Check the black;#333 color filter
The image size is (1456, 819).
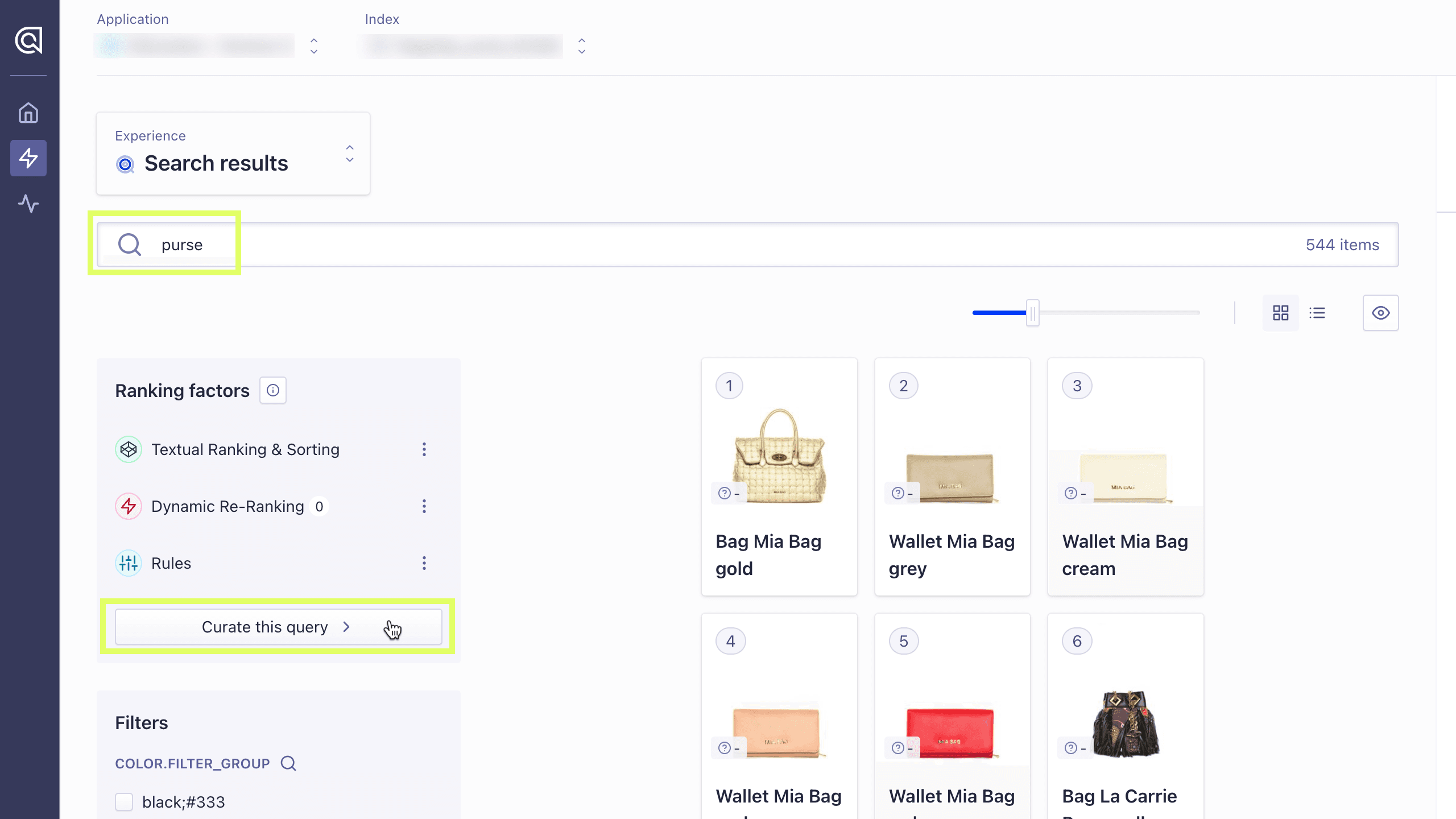124,802
